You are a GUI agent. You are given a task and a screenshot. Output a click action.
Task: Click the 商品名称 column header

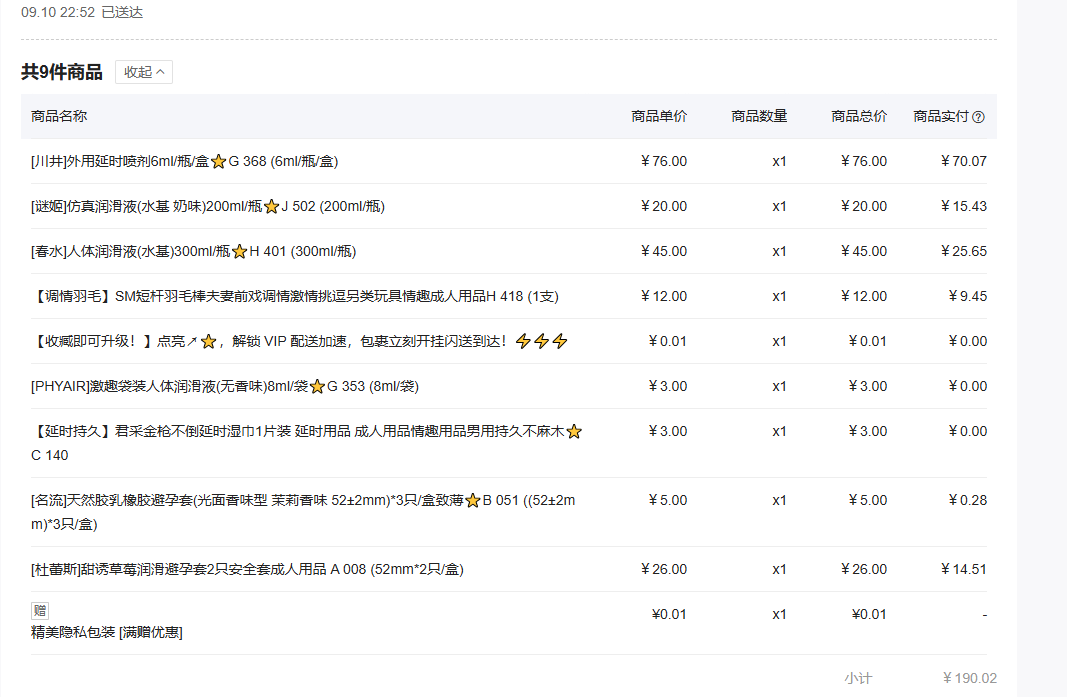pyautogui.click(x=59, y=116)
